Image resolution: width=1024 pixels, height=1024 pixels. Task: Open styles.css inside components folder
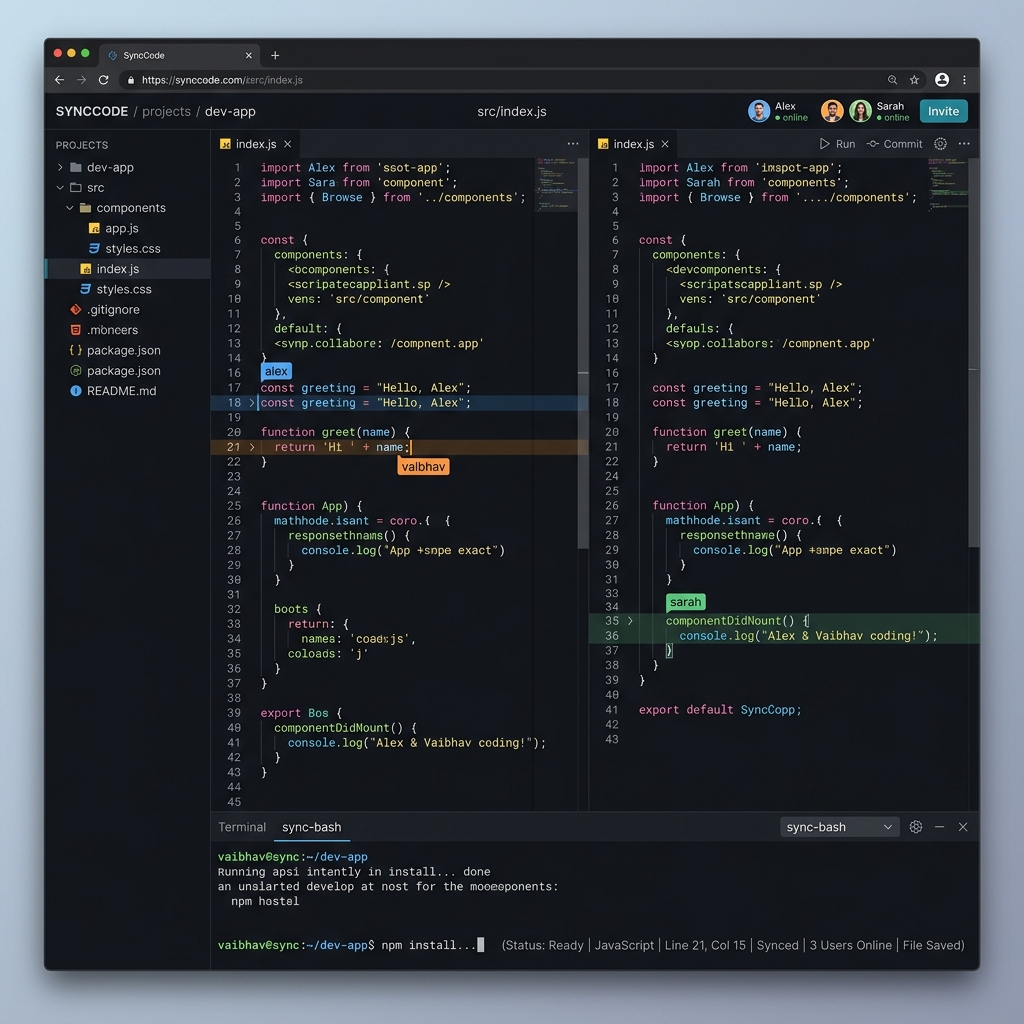point(133,248)
